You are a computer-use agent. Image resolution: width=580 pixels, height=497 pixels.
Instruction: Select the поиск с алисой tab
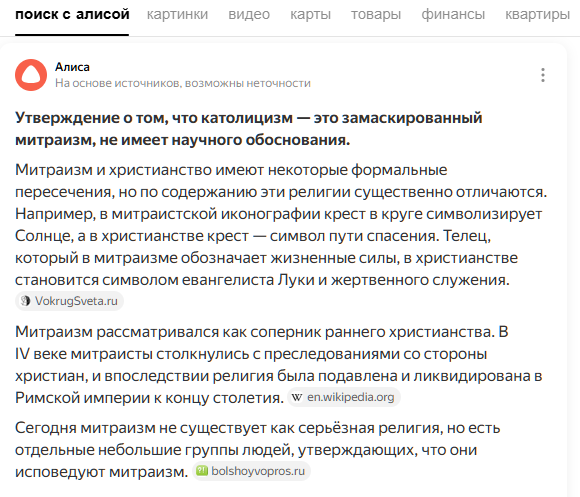[x=72, y=14]
